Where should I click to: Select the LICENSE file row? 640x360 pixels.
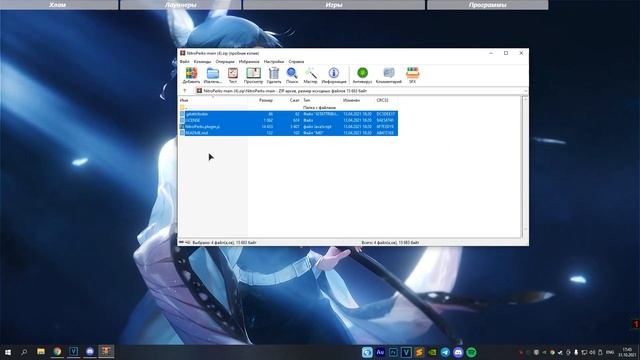pyautogui.click(x=289, y=120)
